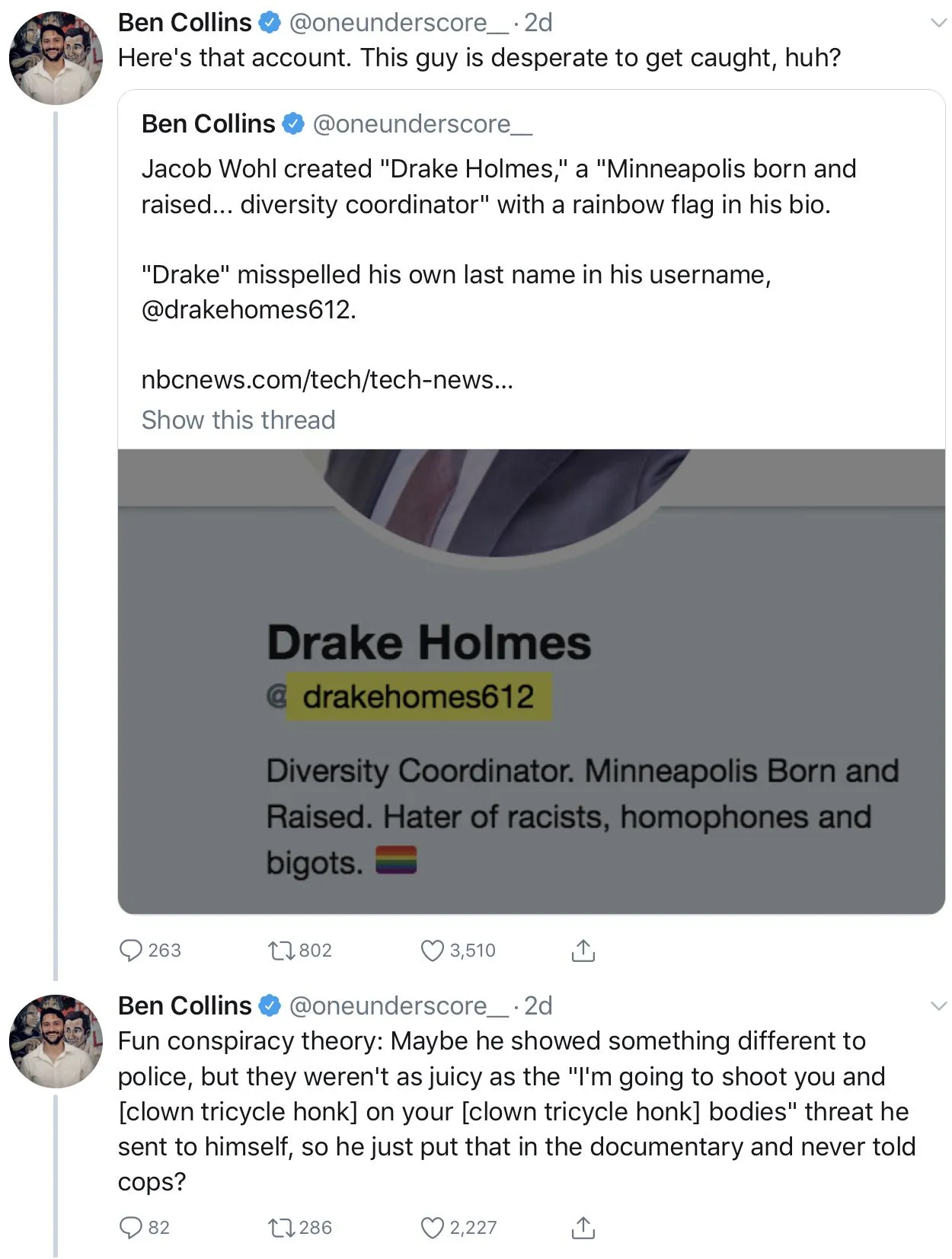
Task: Share the conspiracy theory tweet
Action: (583, 1227)
